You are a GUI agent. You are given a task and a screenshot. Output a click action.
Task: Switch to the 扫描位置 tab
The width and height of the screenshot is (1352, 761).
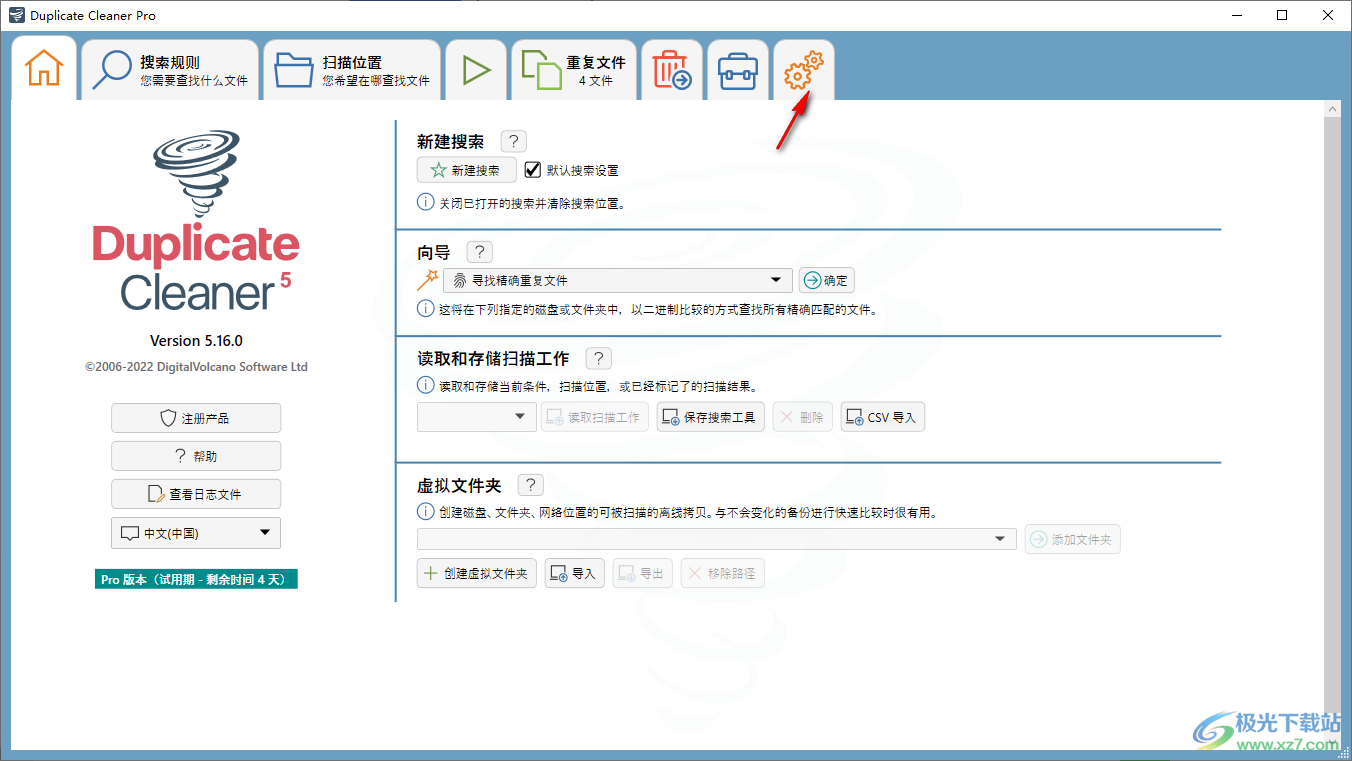tap(352, 70)
